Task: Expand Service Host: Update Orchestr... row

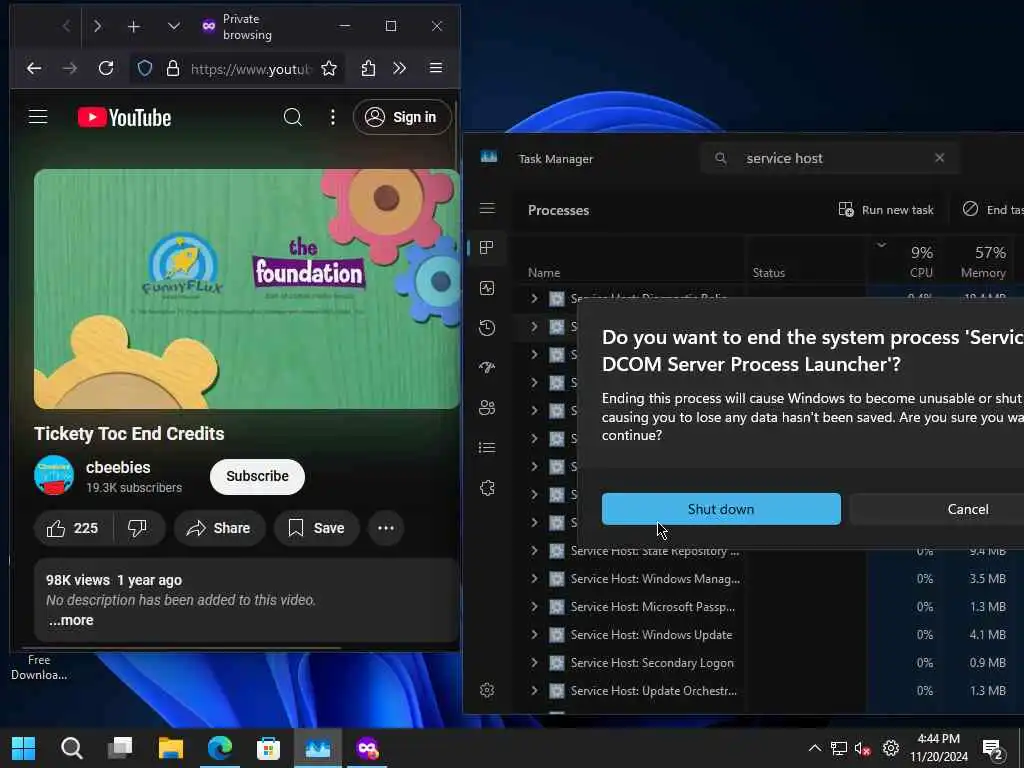Action: coord(534,691)
